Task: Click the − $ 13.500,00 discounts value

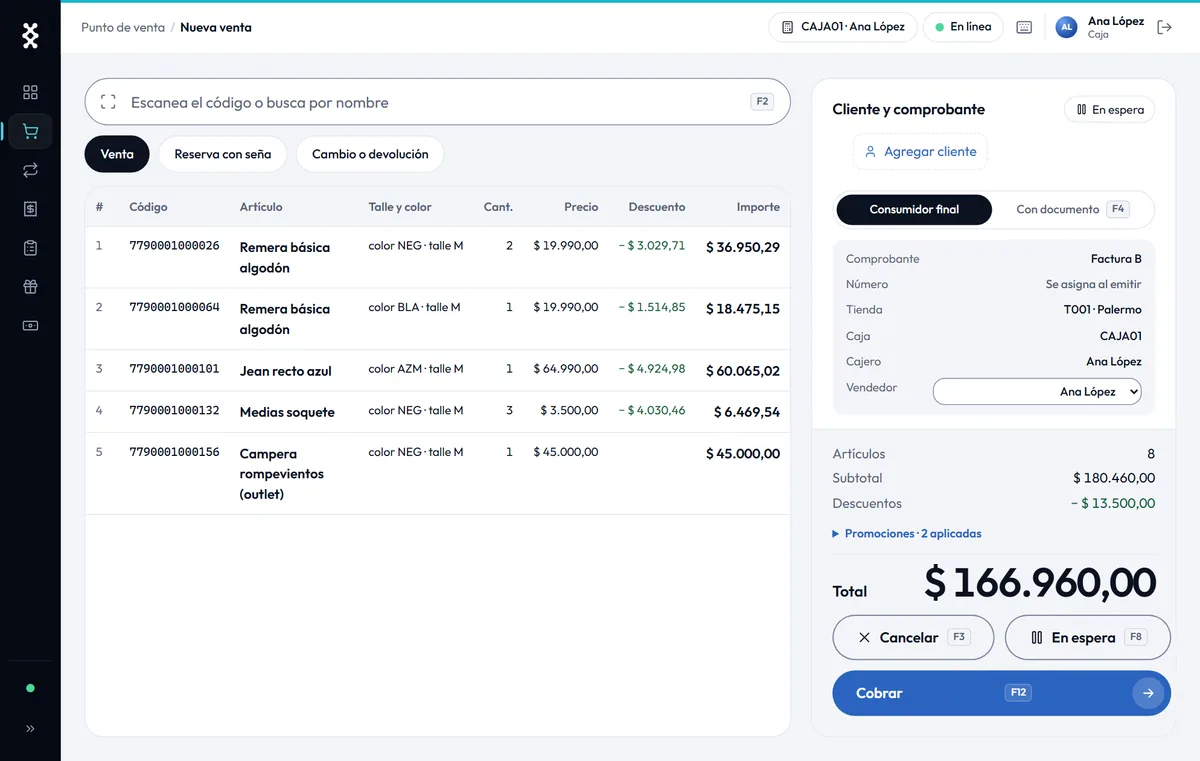Action: click(x=1113, y=504)
